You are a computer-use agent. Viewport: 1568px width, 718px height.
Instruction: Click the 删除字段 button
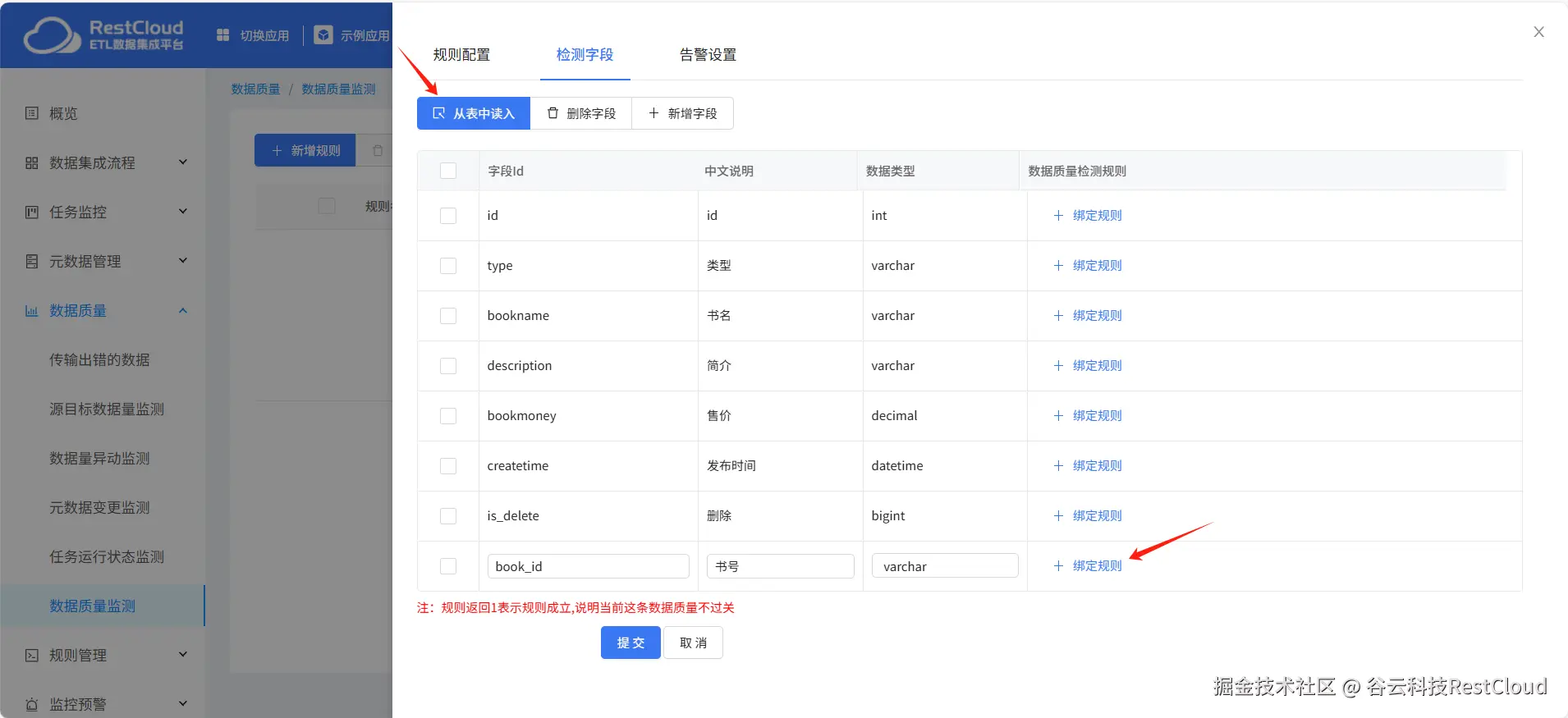[581, 113]
